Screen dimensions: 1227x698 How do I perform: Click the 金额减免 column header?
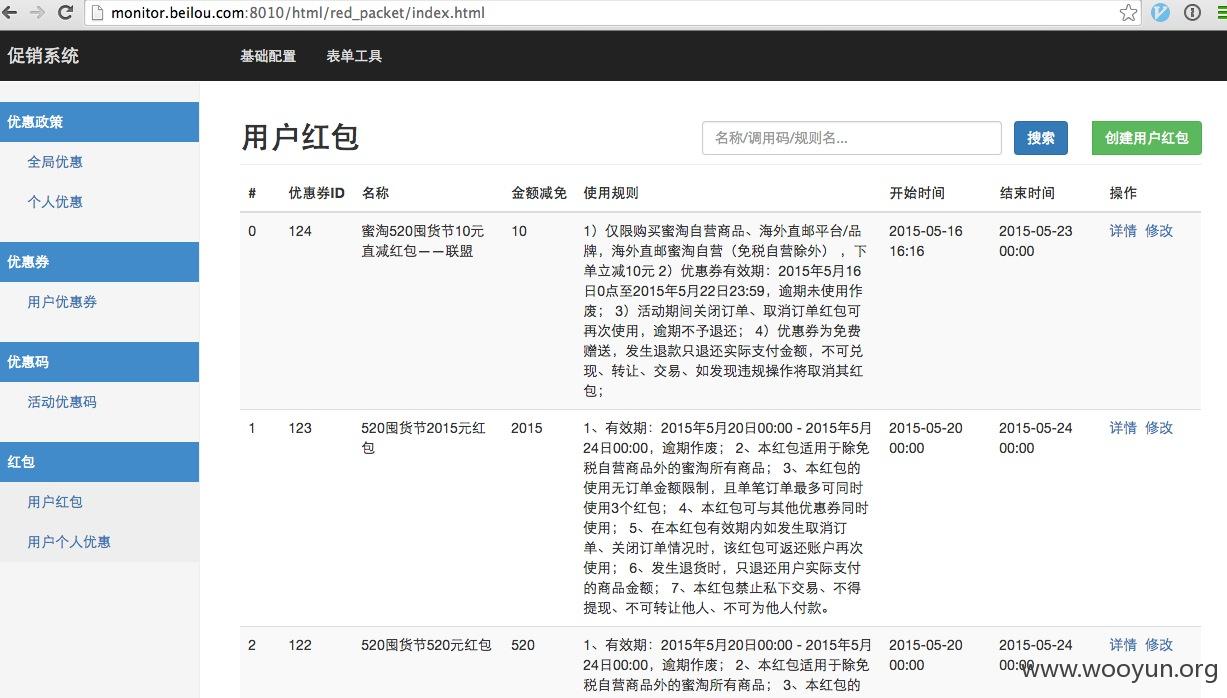point(539,193)
